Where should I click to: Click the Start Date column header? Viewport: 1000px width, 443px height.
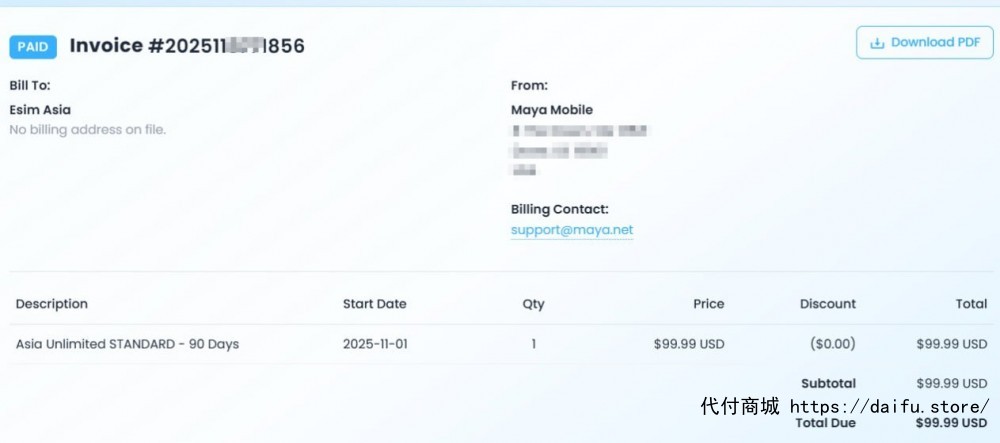click(374, 304)
